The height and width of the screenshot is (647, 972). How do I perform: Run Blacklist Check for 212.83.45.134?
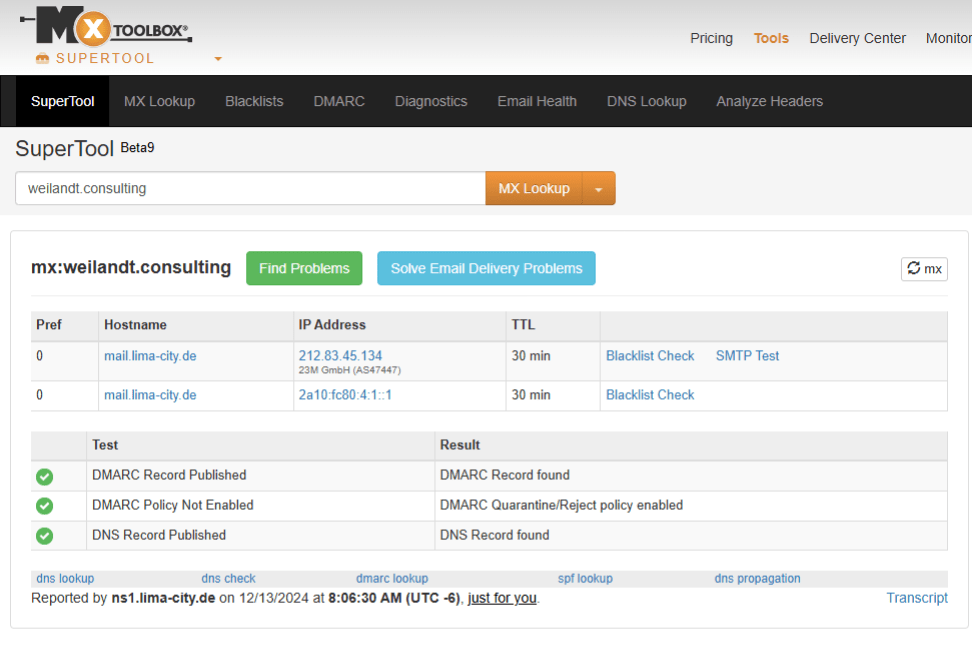point(650,356)
